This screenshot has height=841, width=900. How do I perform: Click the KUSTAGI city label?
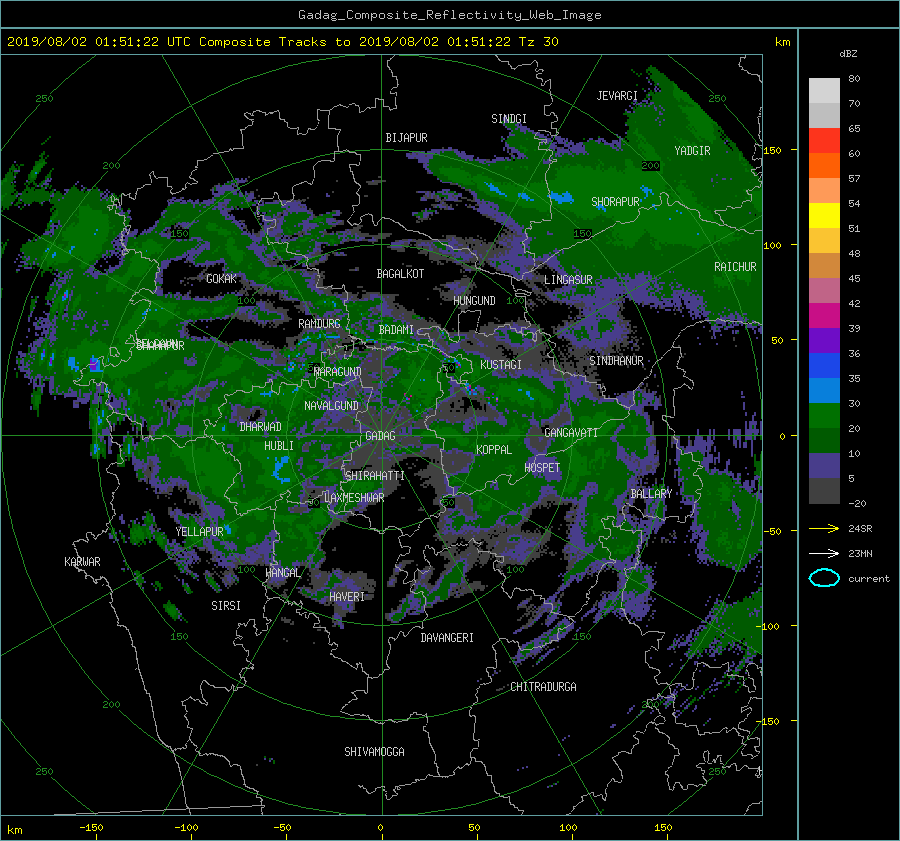point(501,365)
